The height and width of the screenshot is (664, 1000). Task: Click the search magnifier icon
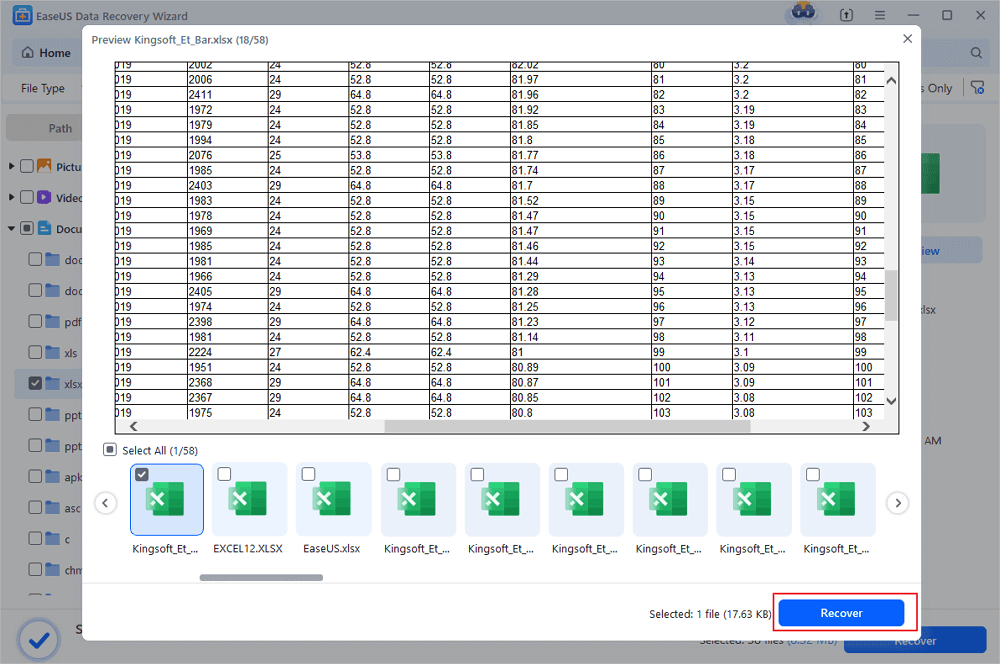[x=976, y=53]
